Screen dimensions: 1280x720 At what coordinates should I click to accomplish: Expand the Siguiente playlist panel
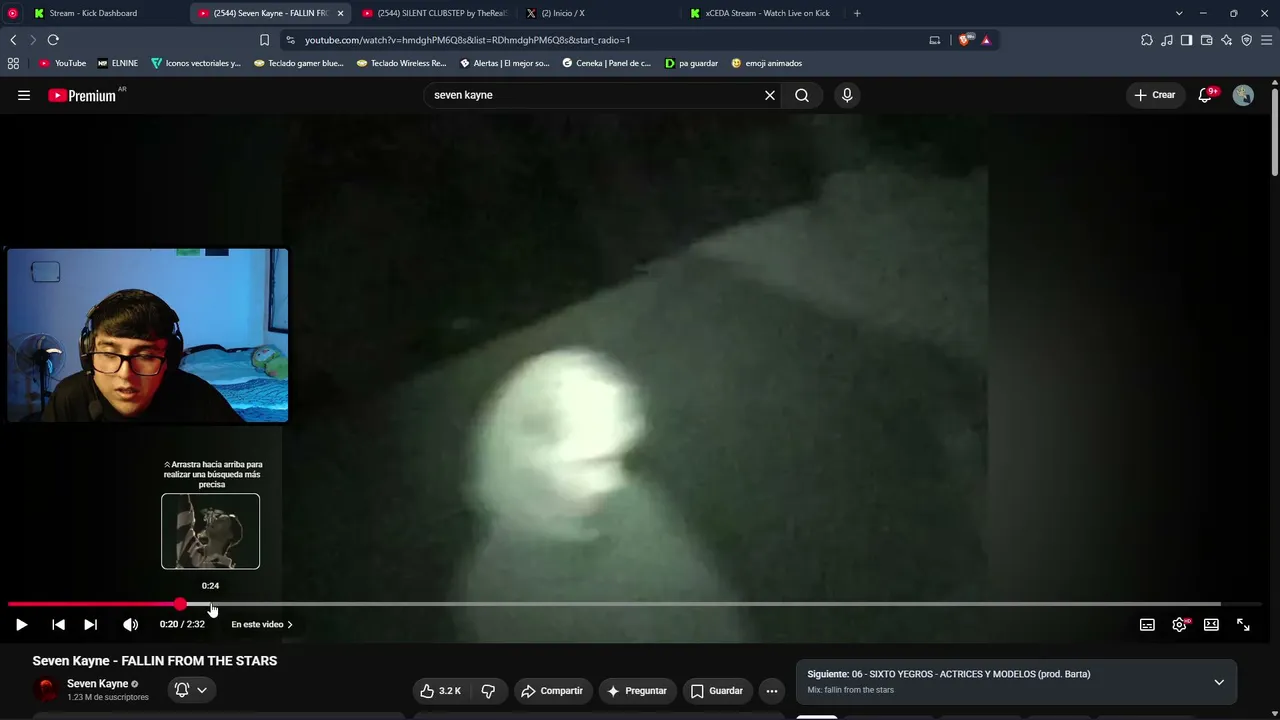tap(1219, 682)
